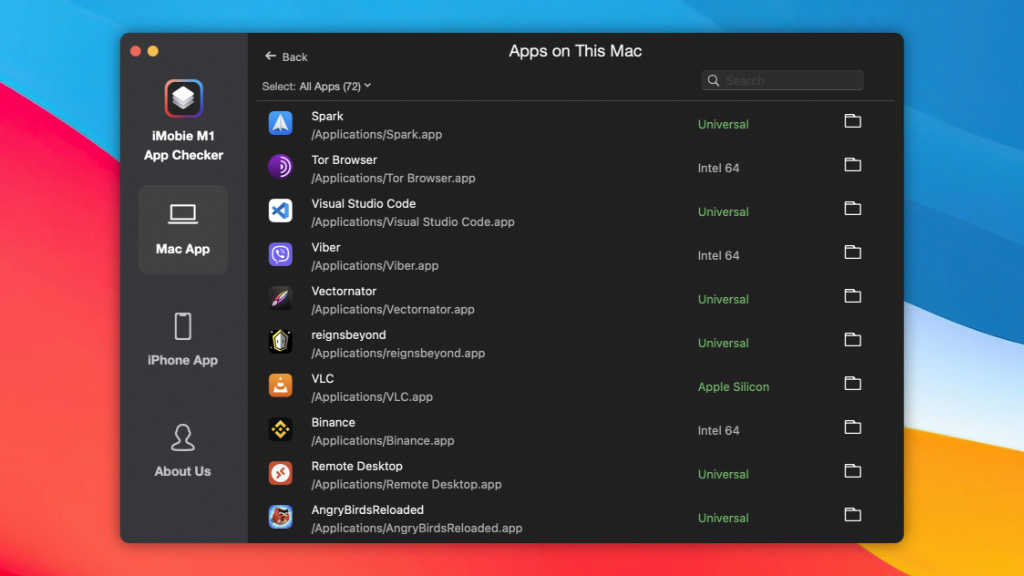This screenshot has height=576, width=1024.
Task: Open the Select All Apps (72) dropdown
Action: (x=317, y=86)
